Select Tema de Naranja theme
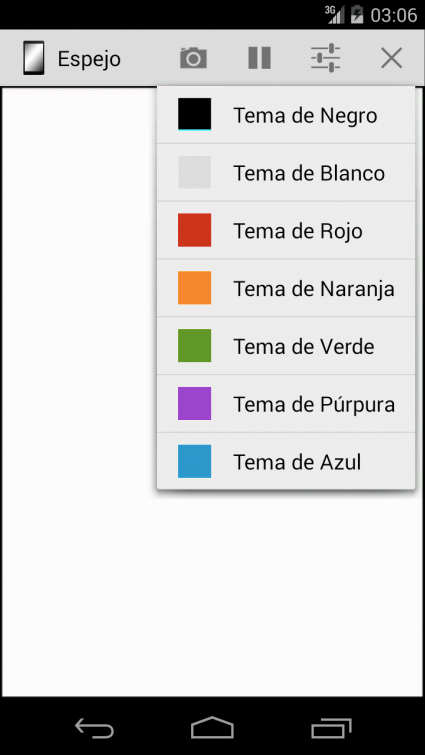 (x=286, y=288)
